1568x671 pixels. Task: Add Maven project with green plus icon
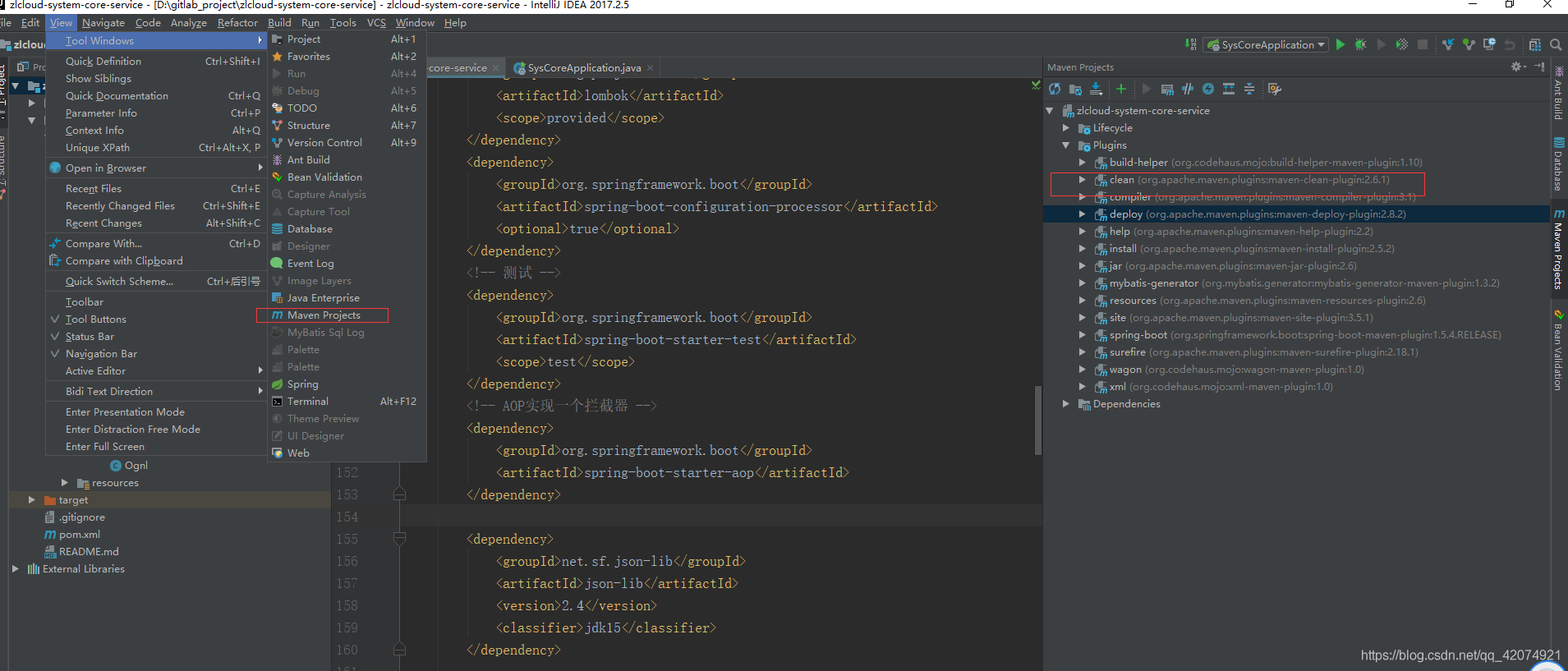click(x=1121, y=89)
